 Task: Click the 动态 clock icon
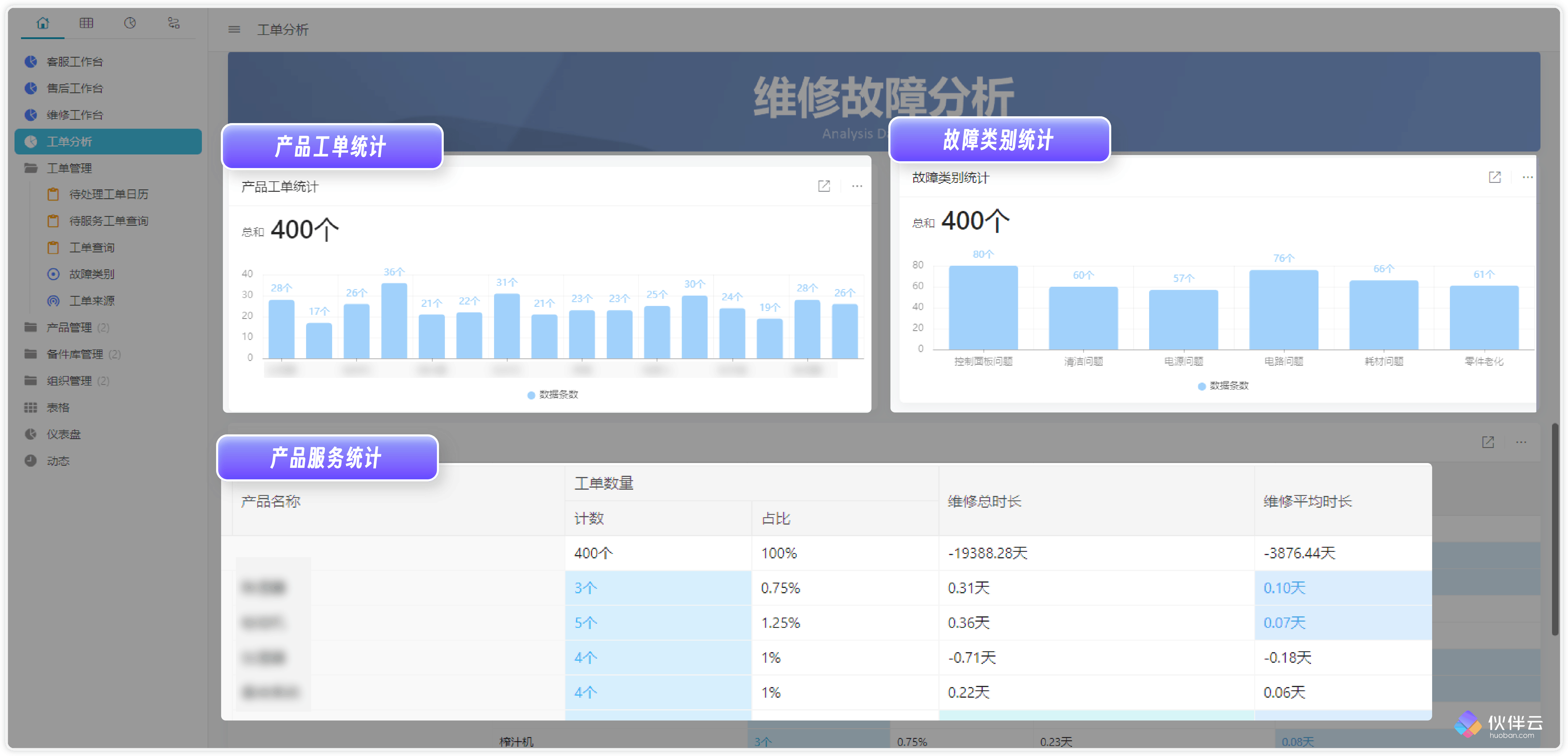[30, 461]
